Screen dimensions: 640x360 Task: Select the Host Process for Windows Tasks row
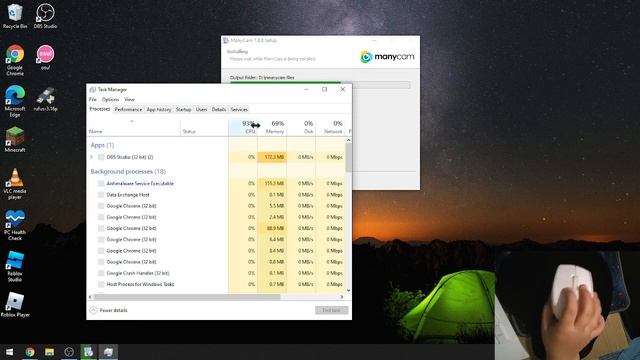tap(216, 284)
